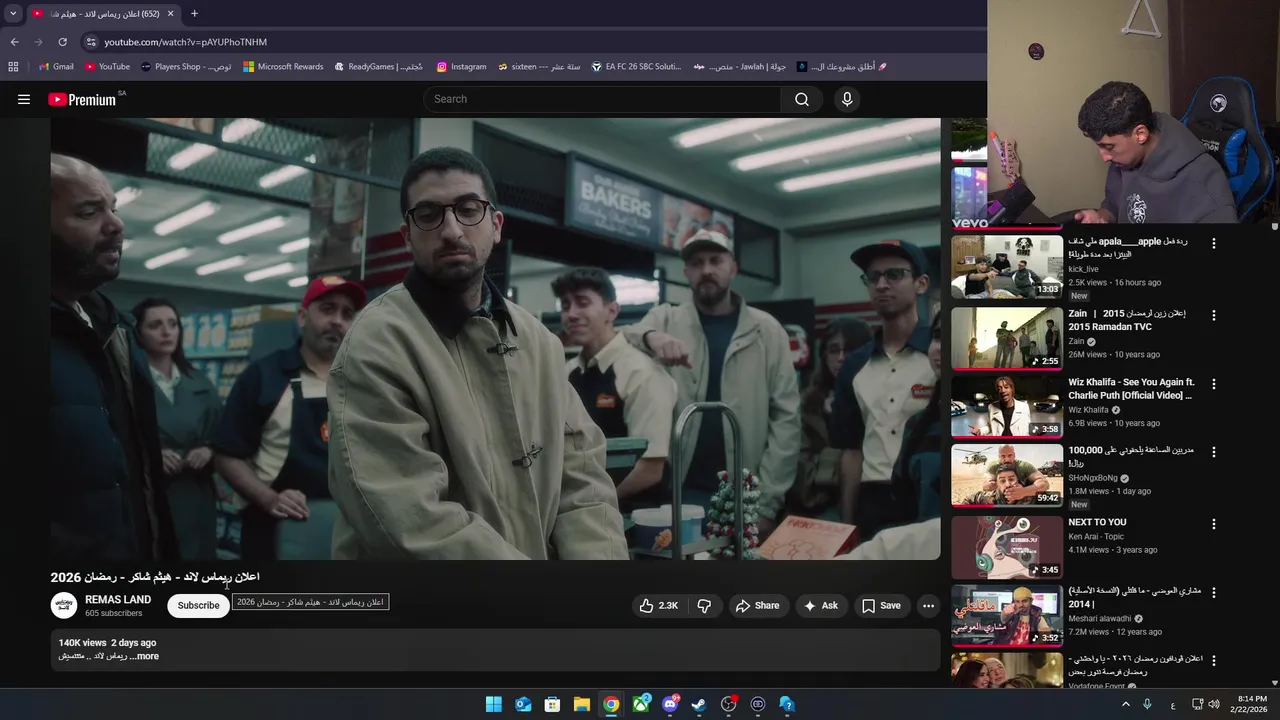View site information icon in address bar
The width and height of the screenshot is (1280, 720).
coord(91,42)
